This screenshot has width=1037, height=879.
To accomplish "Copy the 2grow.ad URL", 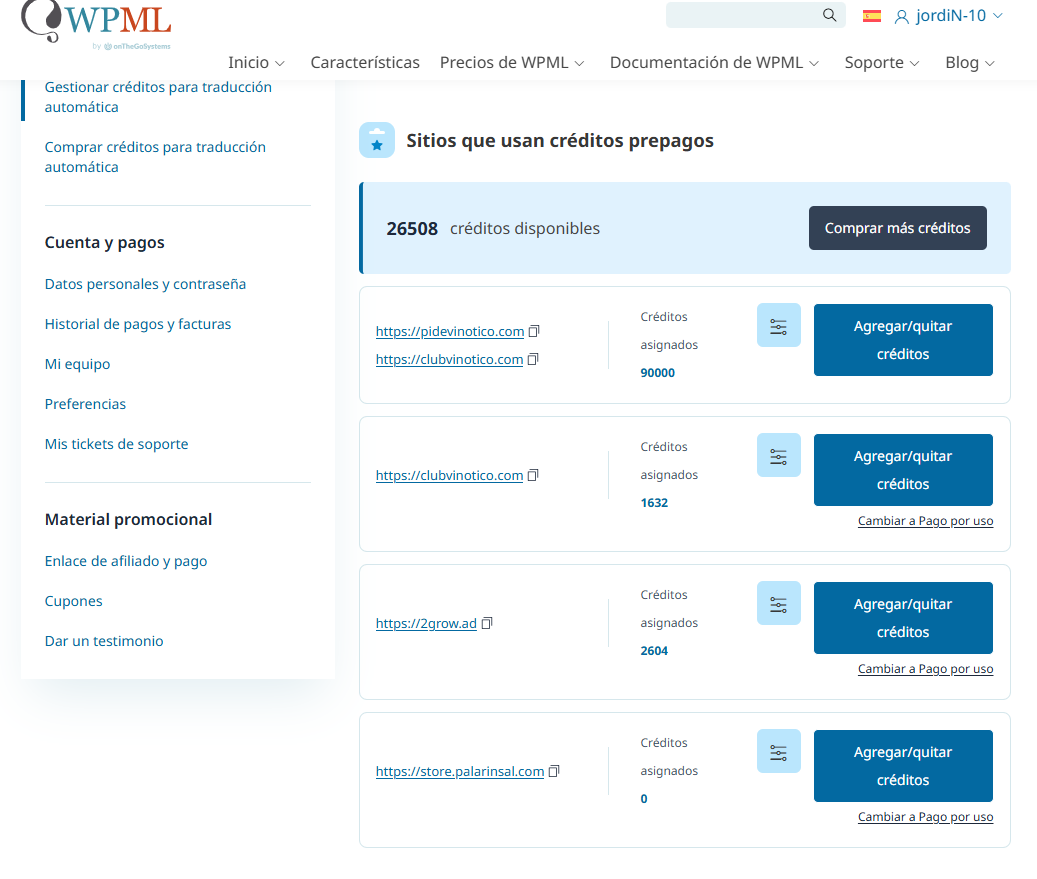I will 487,623.
